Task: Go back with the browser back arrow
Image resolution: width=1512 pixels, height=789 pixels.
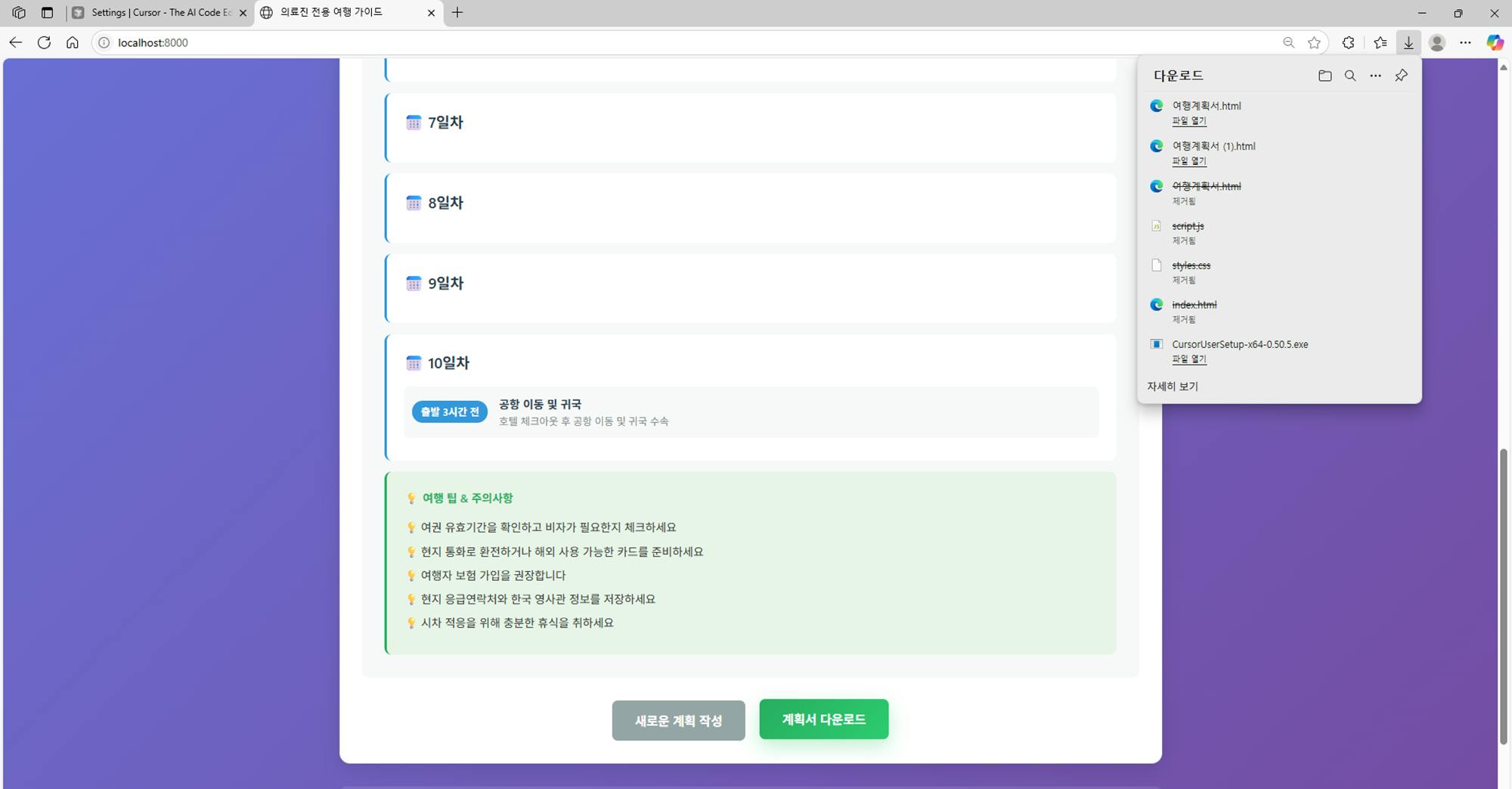Action: 16,42
